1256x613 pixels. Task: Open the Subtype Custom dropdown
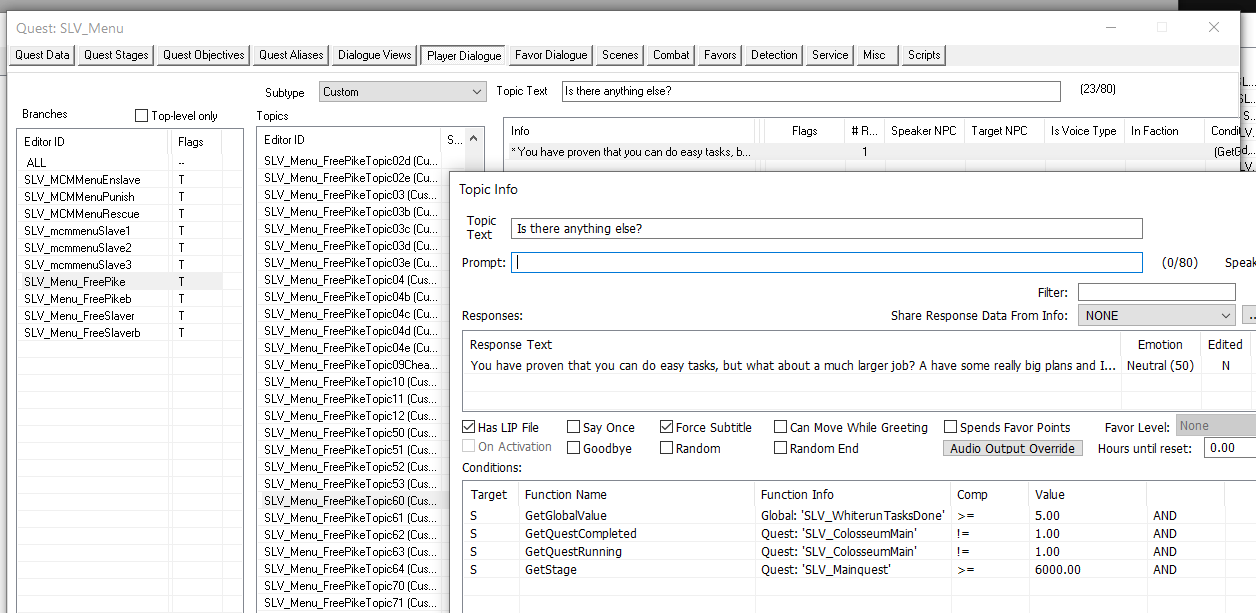pyautogui.click(x=402, y=91)
